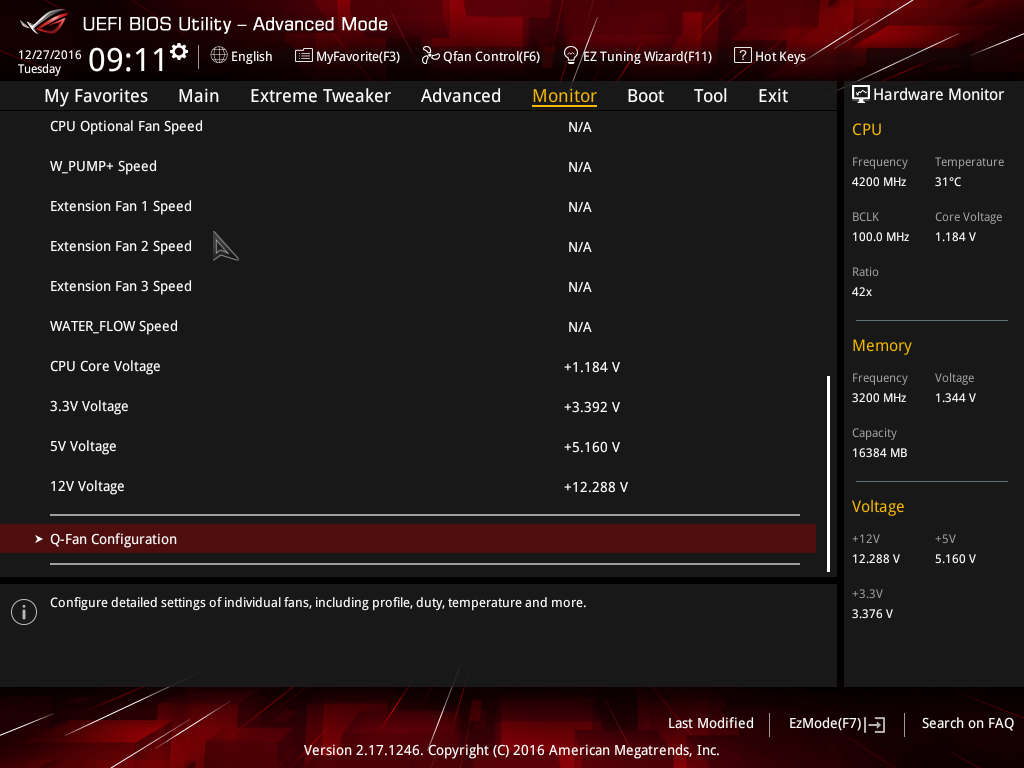1024x768 pixels.
Task: Click the 31°C CPU temperature value
Action: pos(948,182)
